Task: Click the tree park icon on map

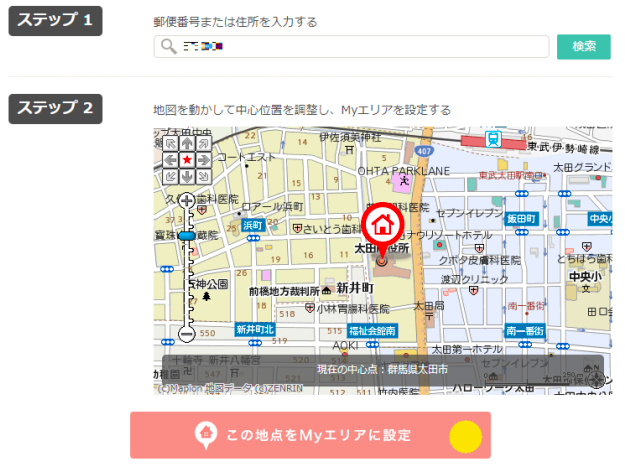Action: click(206, 296)
